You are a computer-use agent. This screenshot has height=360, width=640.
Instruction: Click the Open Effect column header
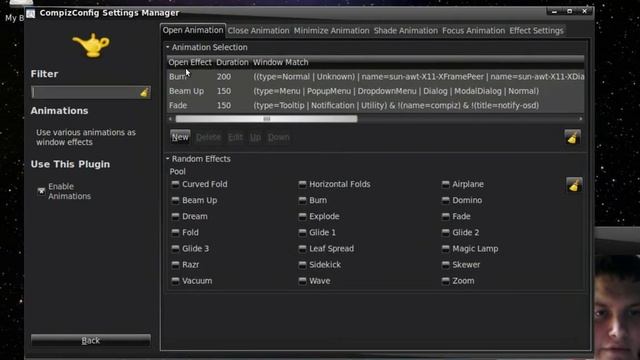(x=190, y=62)
